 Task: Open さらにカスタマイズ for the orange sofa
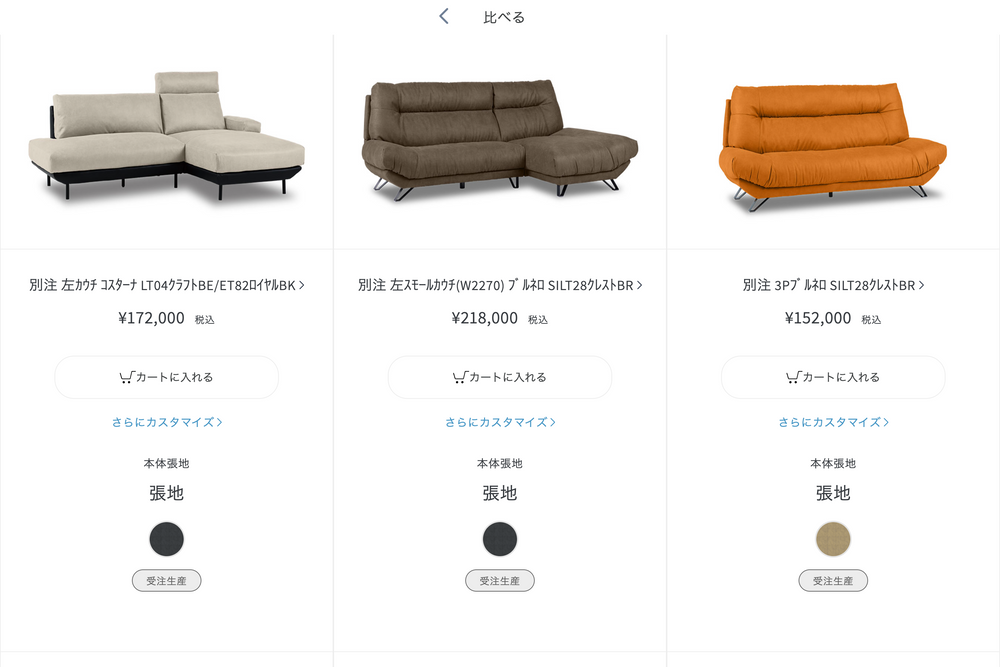[833, 422]
